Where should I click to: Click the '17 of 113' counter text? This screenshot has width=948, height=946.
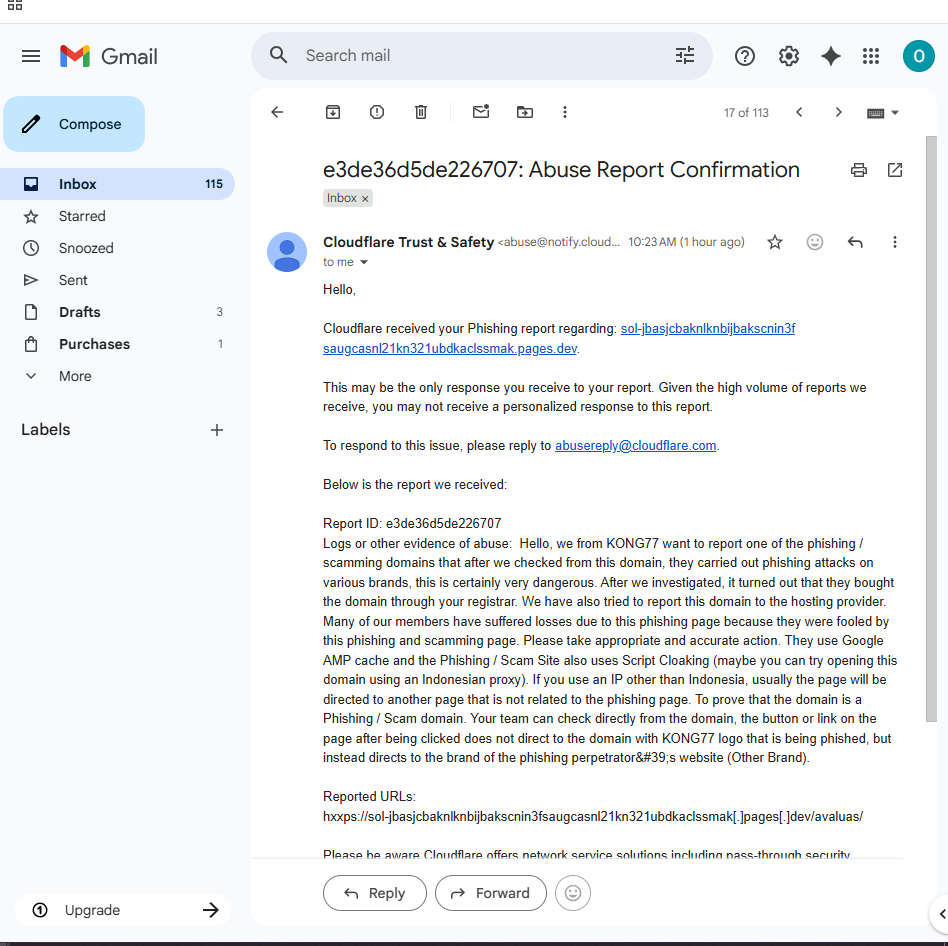(746, 113)
